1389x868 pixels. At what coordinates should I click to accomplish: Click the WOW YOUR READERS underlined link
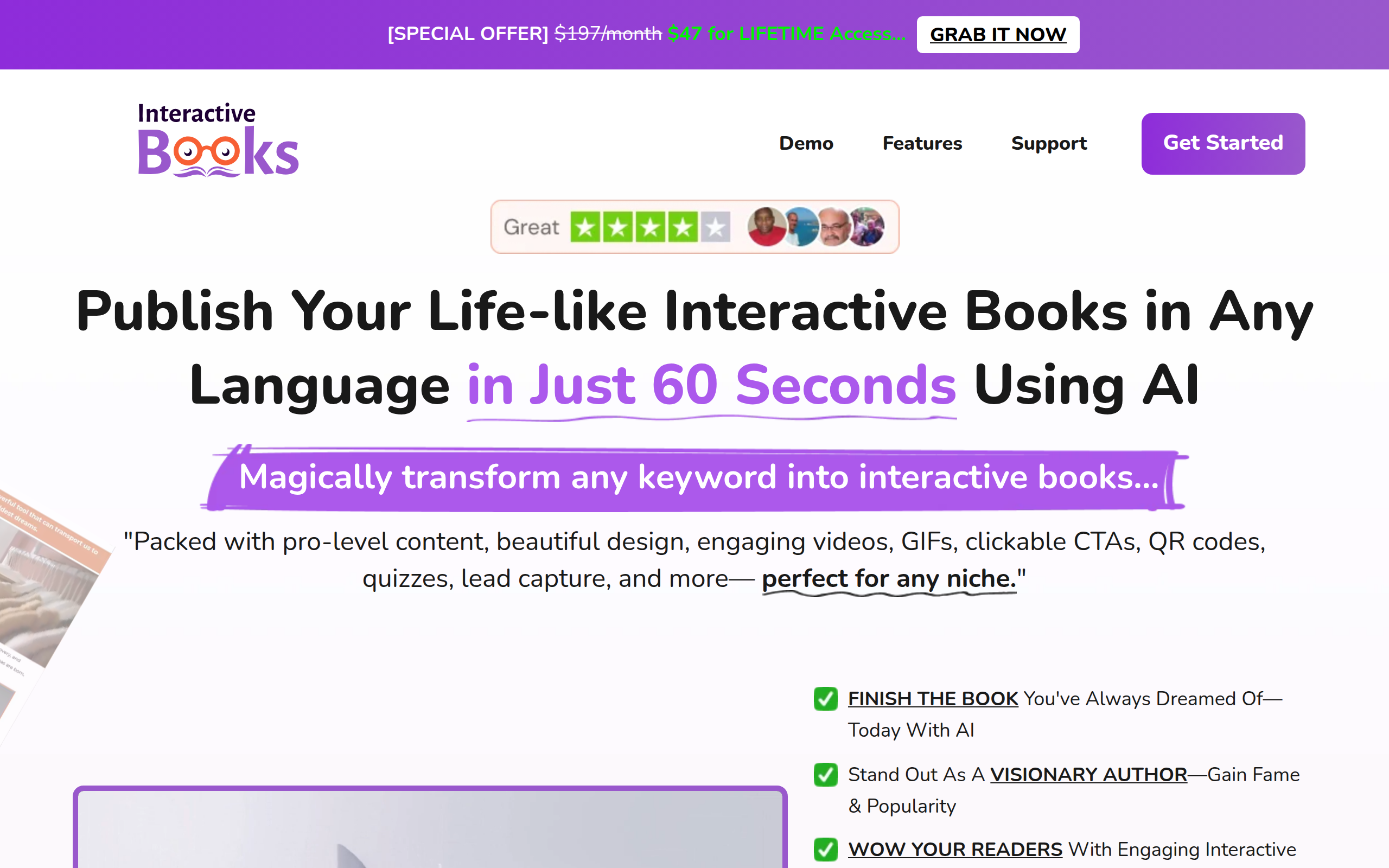pos(955,849)
